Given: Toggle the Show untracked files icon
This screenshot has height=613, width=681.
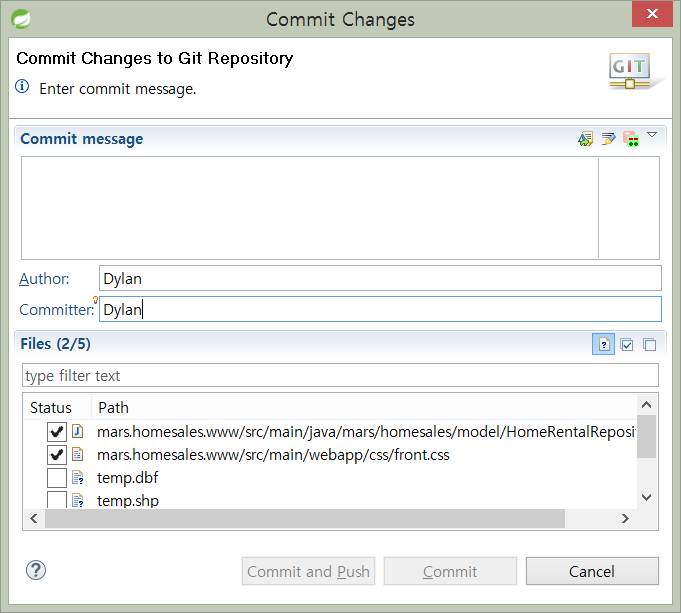Looking at the screenshot, I should click(x=604, y=345).
